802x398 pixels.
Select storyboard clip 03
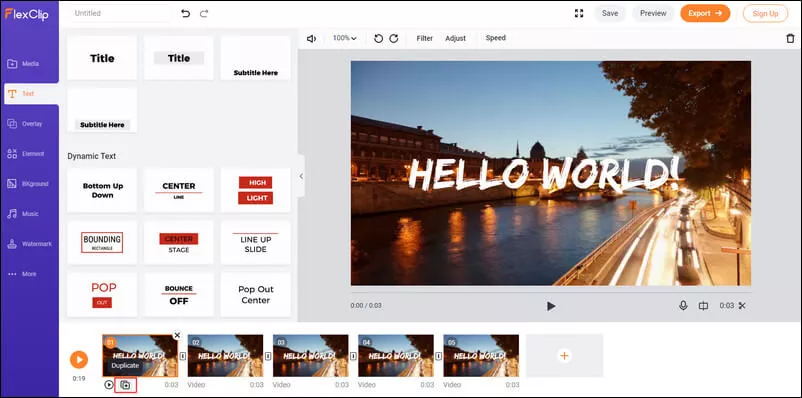click(311, 356)
